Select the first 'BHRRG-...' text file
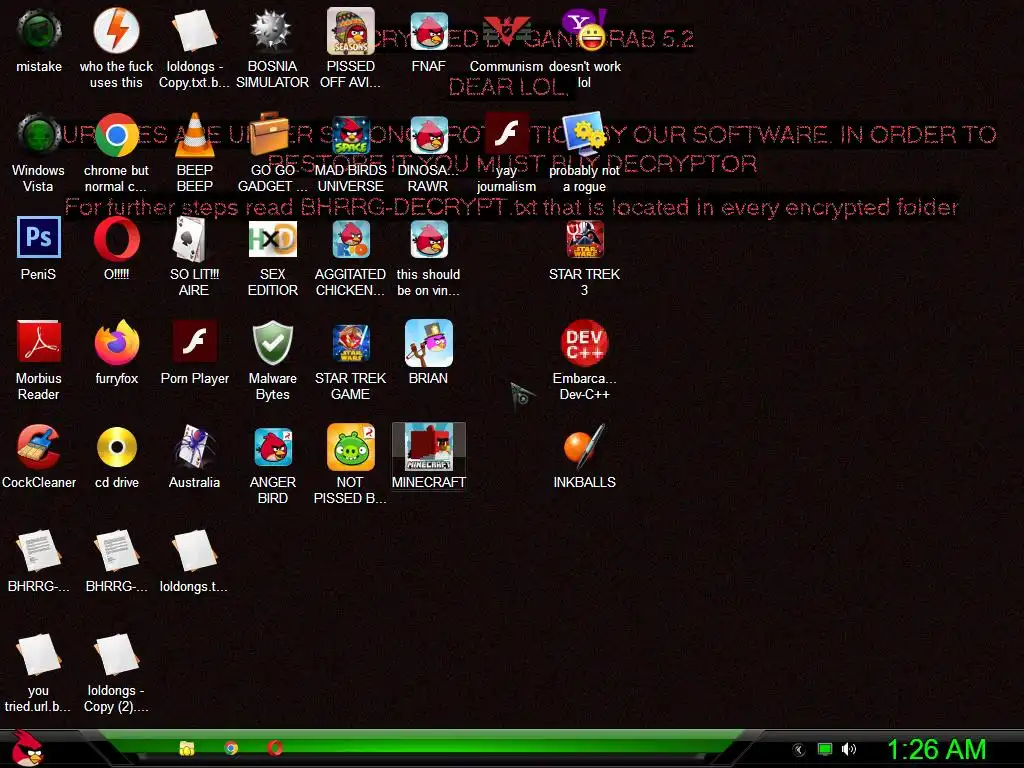Image resolution: width=1024 pixels, height=768 pixels. 39,551
